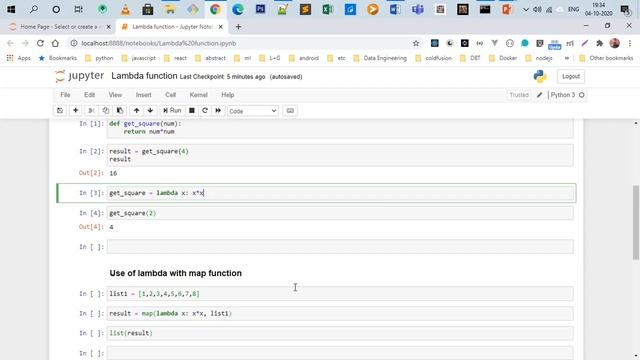Open the Windows Start menu
Image resolution: width=640 pixels, height=360 pixels.
(11, 9)
